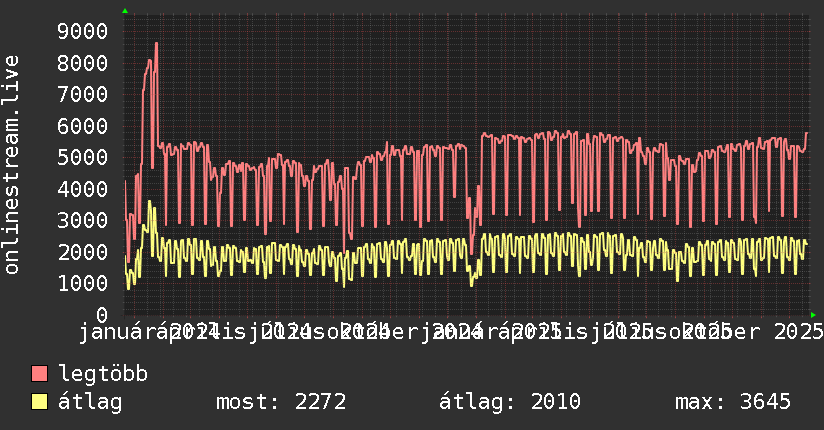Screen dimensions: 824x430
Task: Click the 2000 y-axis label
Action: (x=83, y=252)
